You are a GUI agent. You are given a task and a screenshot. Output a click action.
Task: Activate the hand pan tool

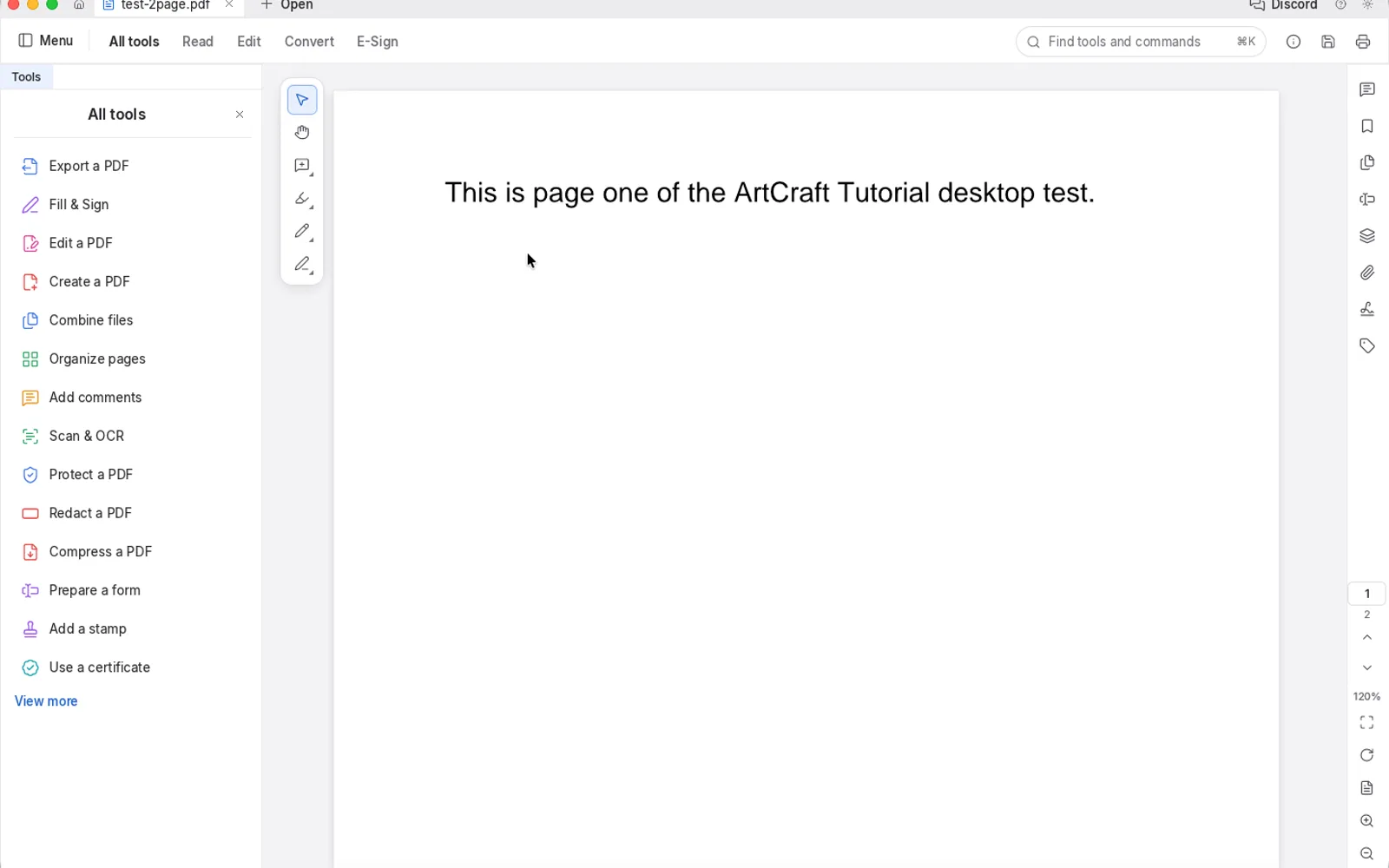(301, 133)
